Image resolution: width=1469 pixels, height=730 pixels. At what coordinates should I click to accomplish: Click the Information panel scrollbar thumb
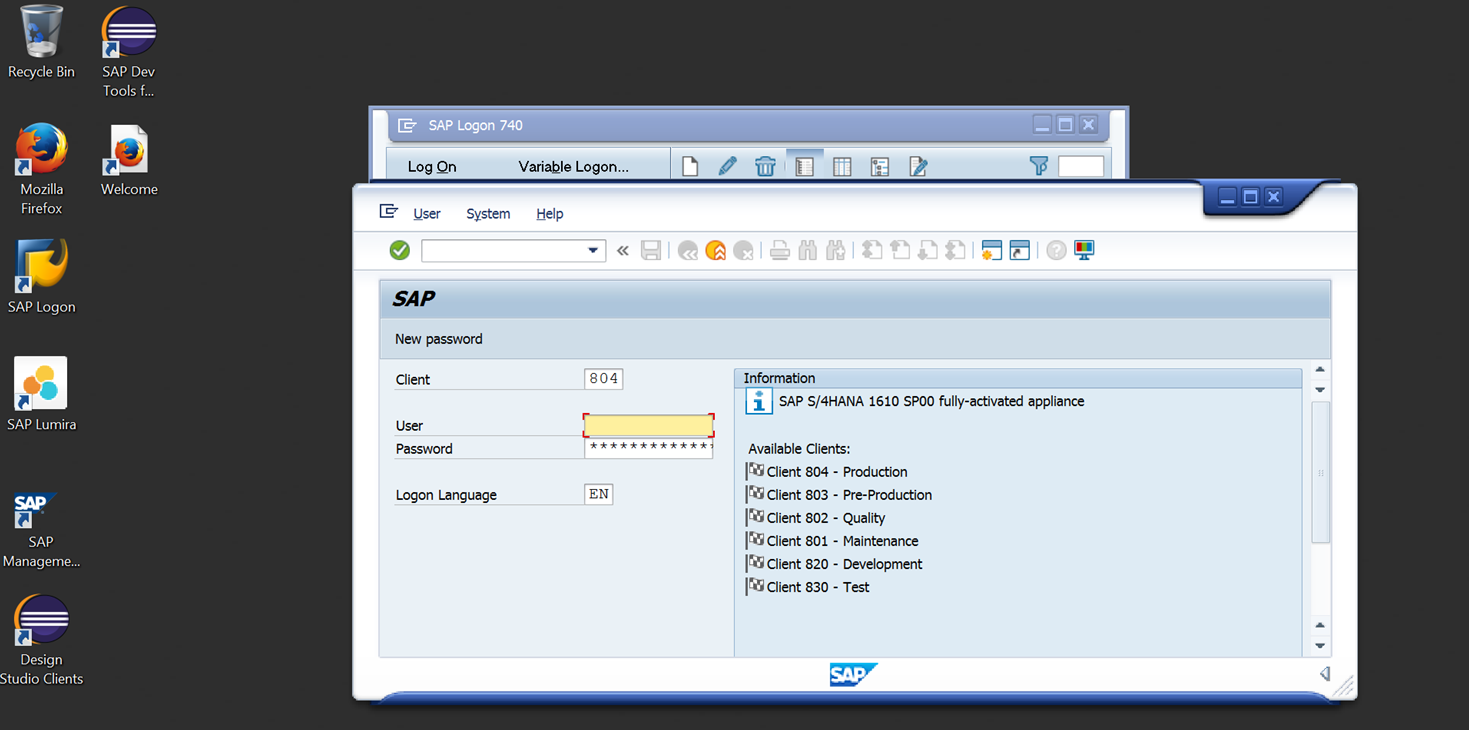1320,472
